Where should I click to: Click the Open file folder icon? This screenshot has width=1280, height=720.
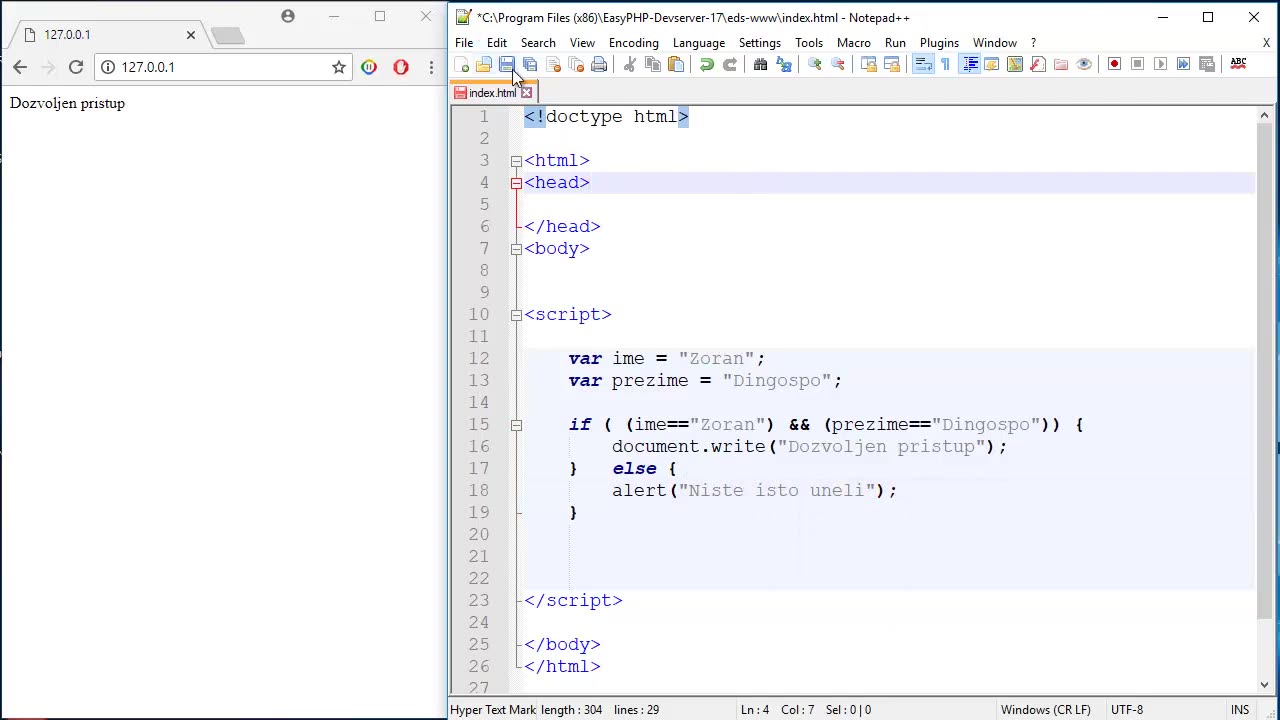tap(483, 64)
